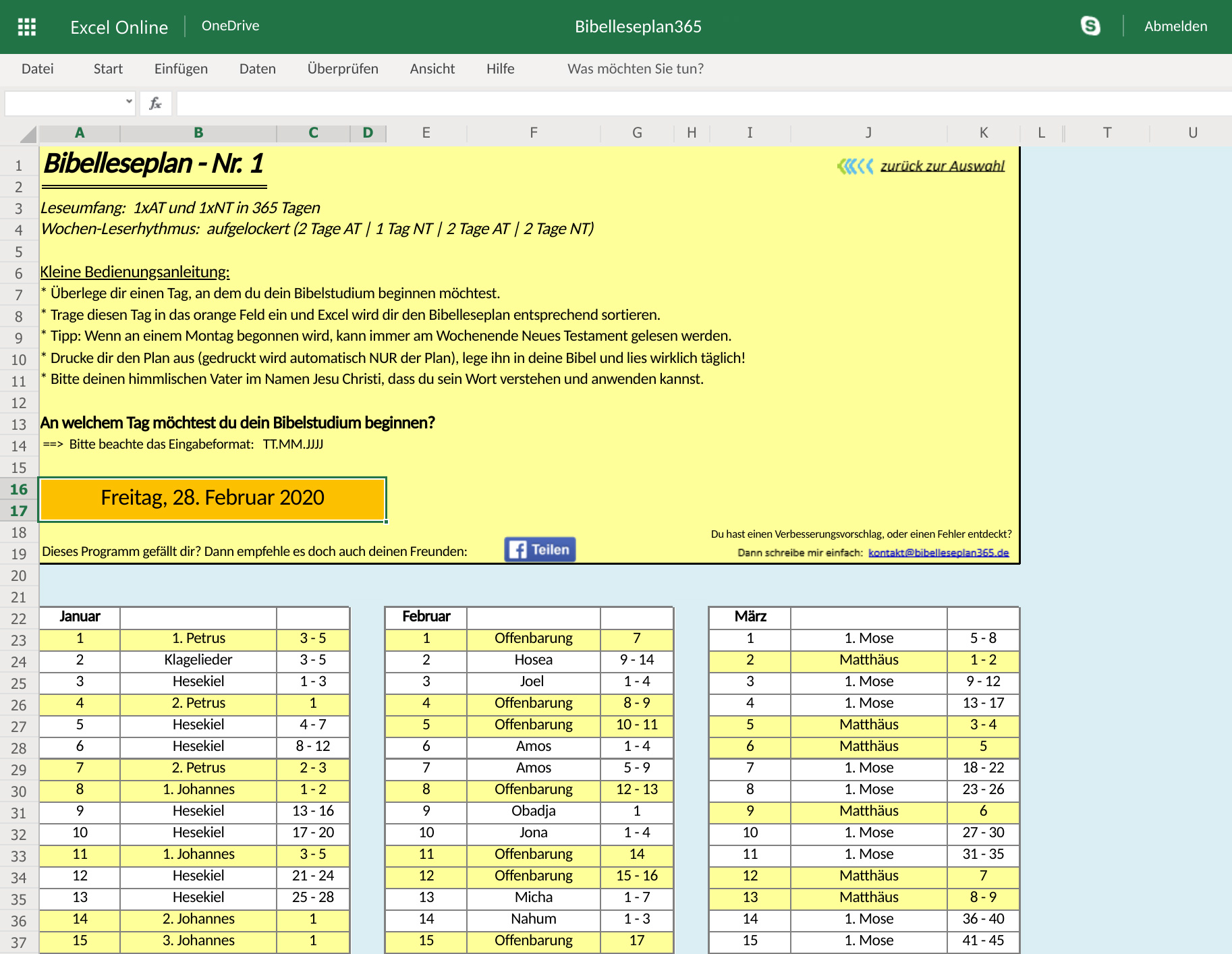The width and height of the screenshot is (1232, 954).
Task: Click the 'Was möchten Sie tun?' search box
Action: [x=635, y=69]
